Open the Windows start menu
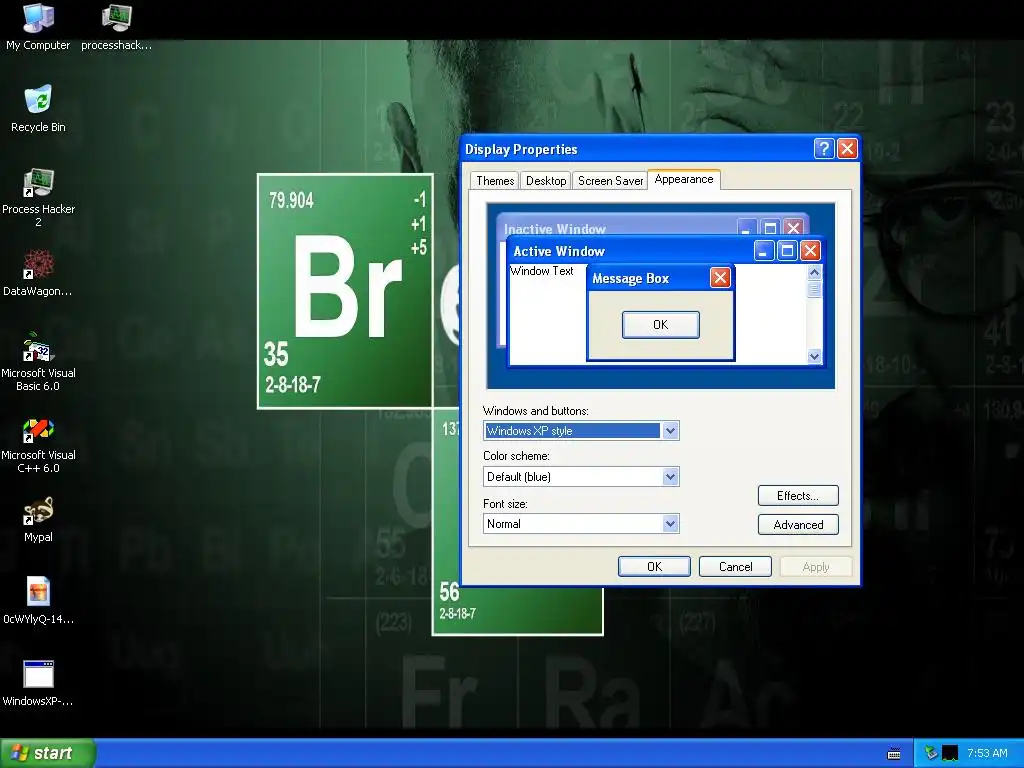 [x=47, y=753]
